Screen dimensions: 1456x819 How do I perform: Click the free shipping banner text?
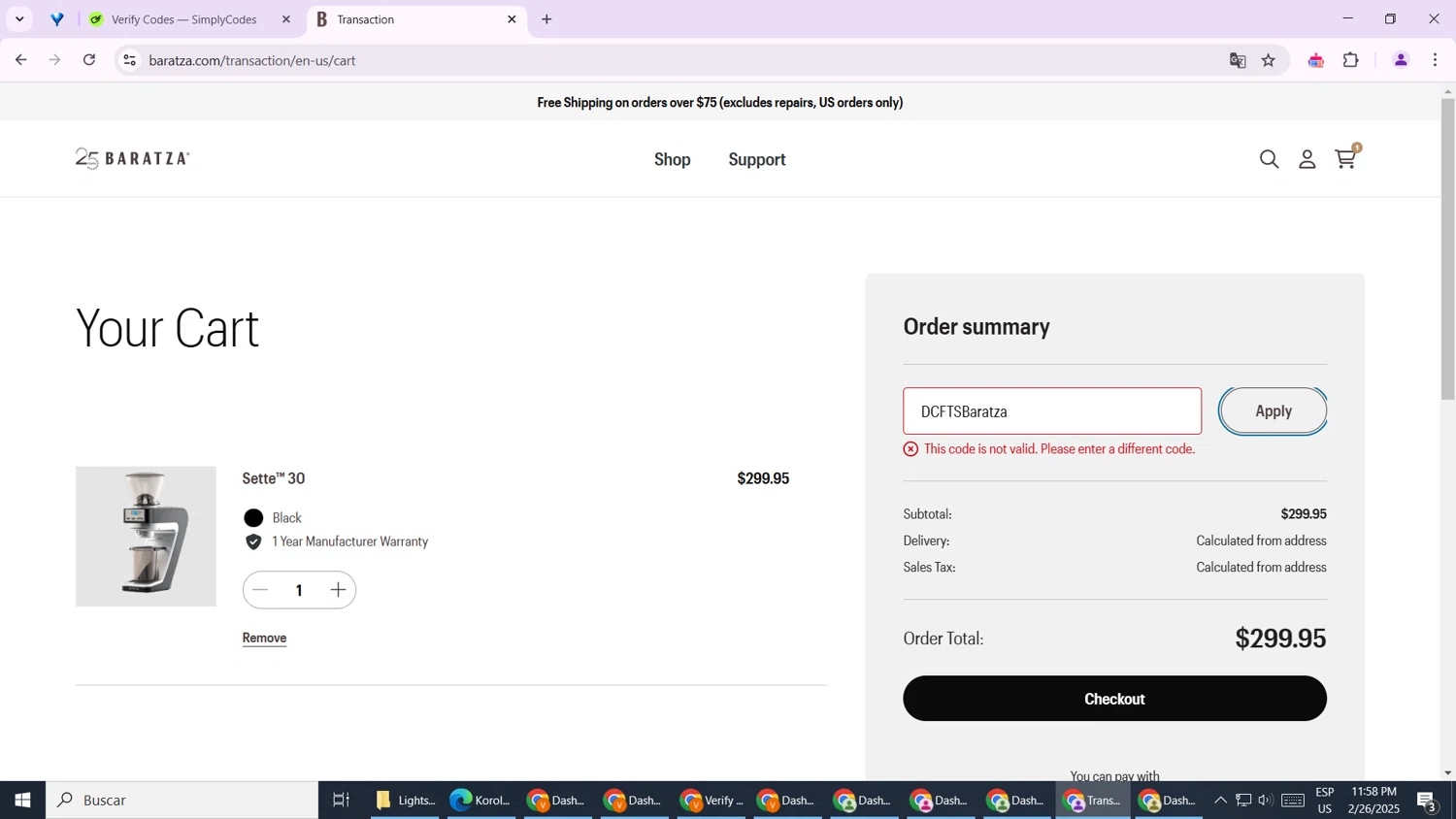point(720,102)
